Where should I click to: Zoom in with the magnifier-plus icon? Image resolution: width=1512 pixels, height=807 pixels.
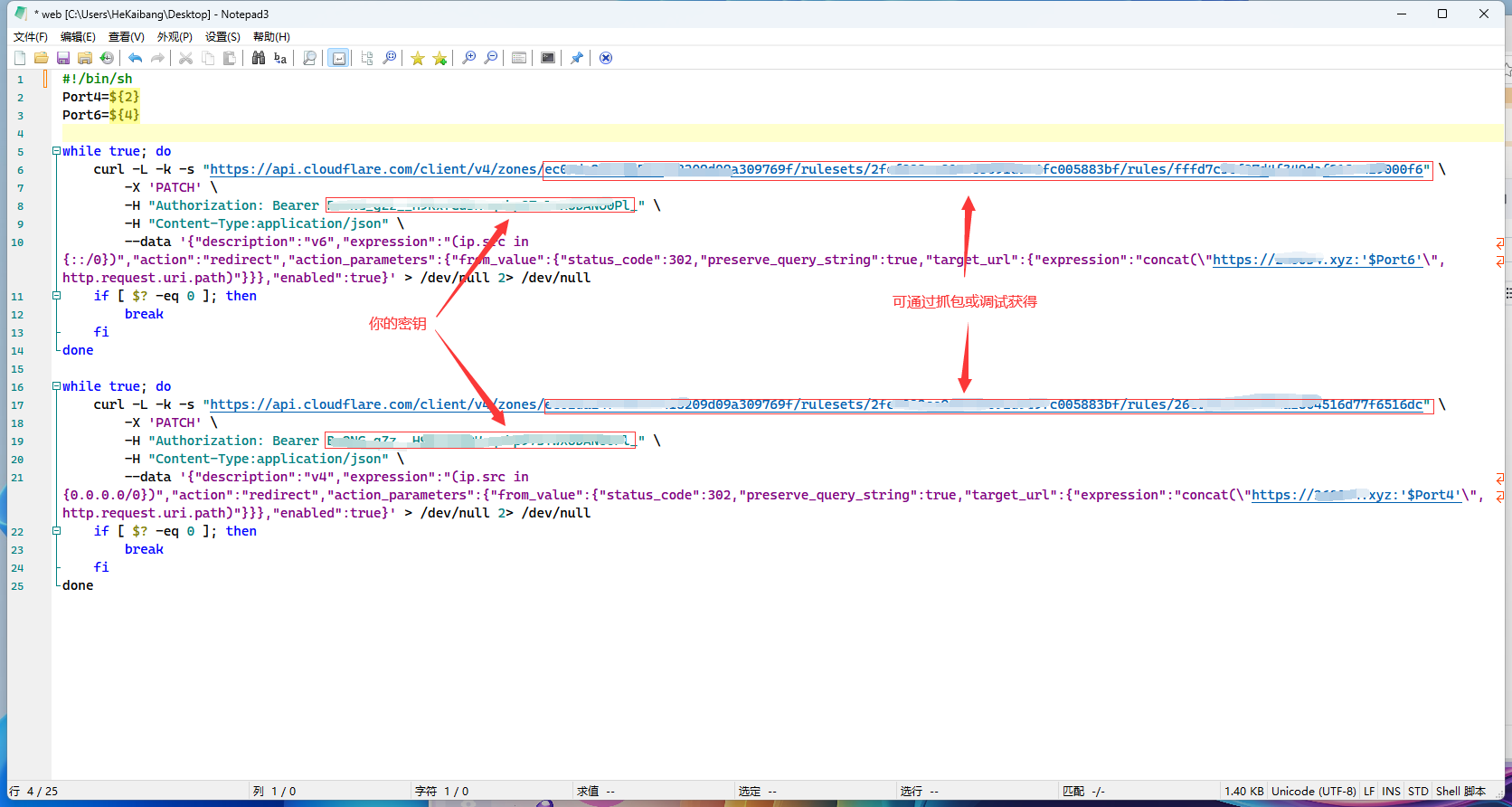[468, 58]
